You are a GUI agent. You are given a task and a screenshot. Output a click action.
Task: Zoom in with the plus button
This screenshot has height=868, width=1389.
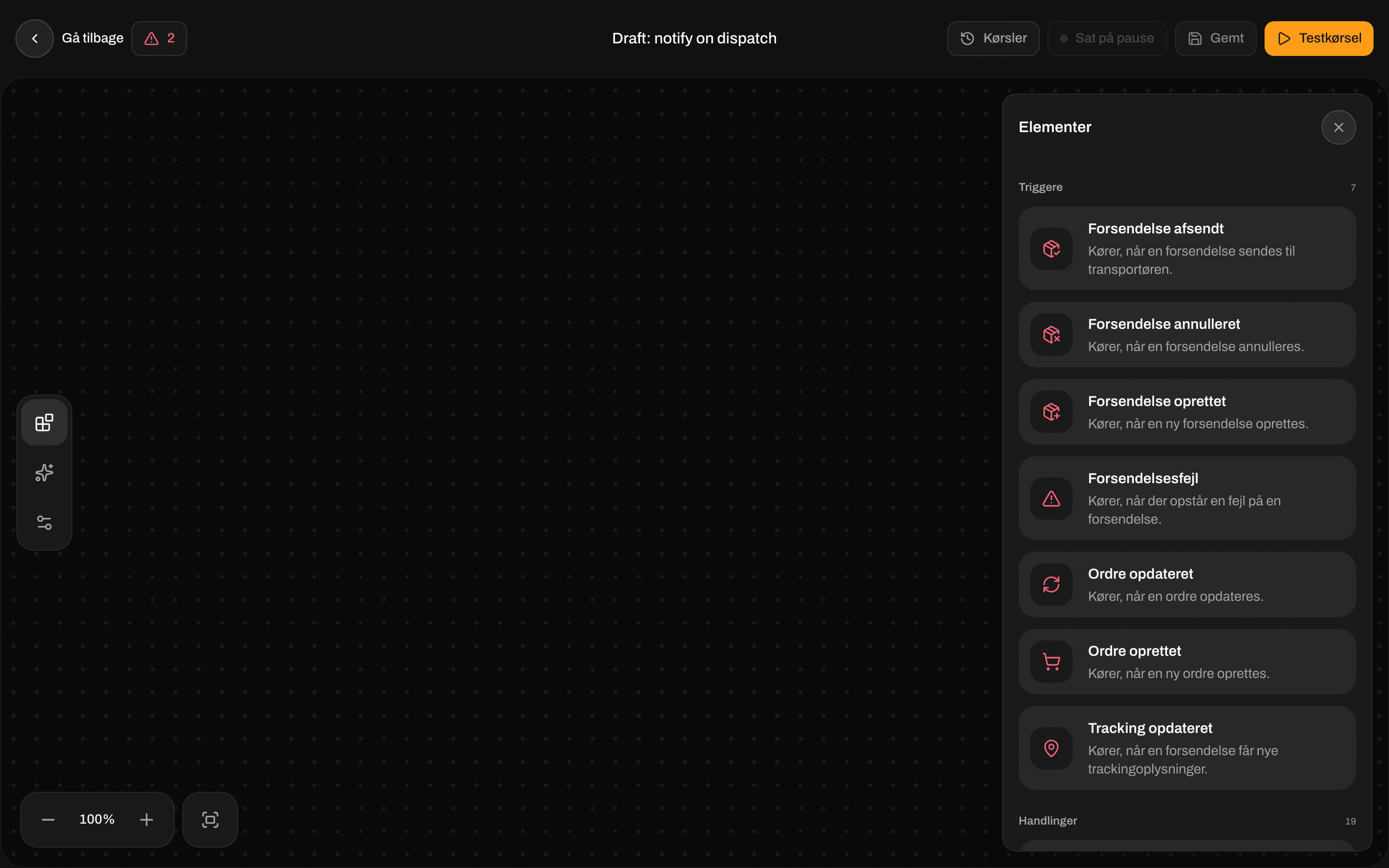tap(146, 819)
